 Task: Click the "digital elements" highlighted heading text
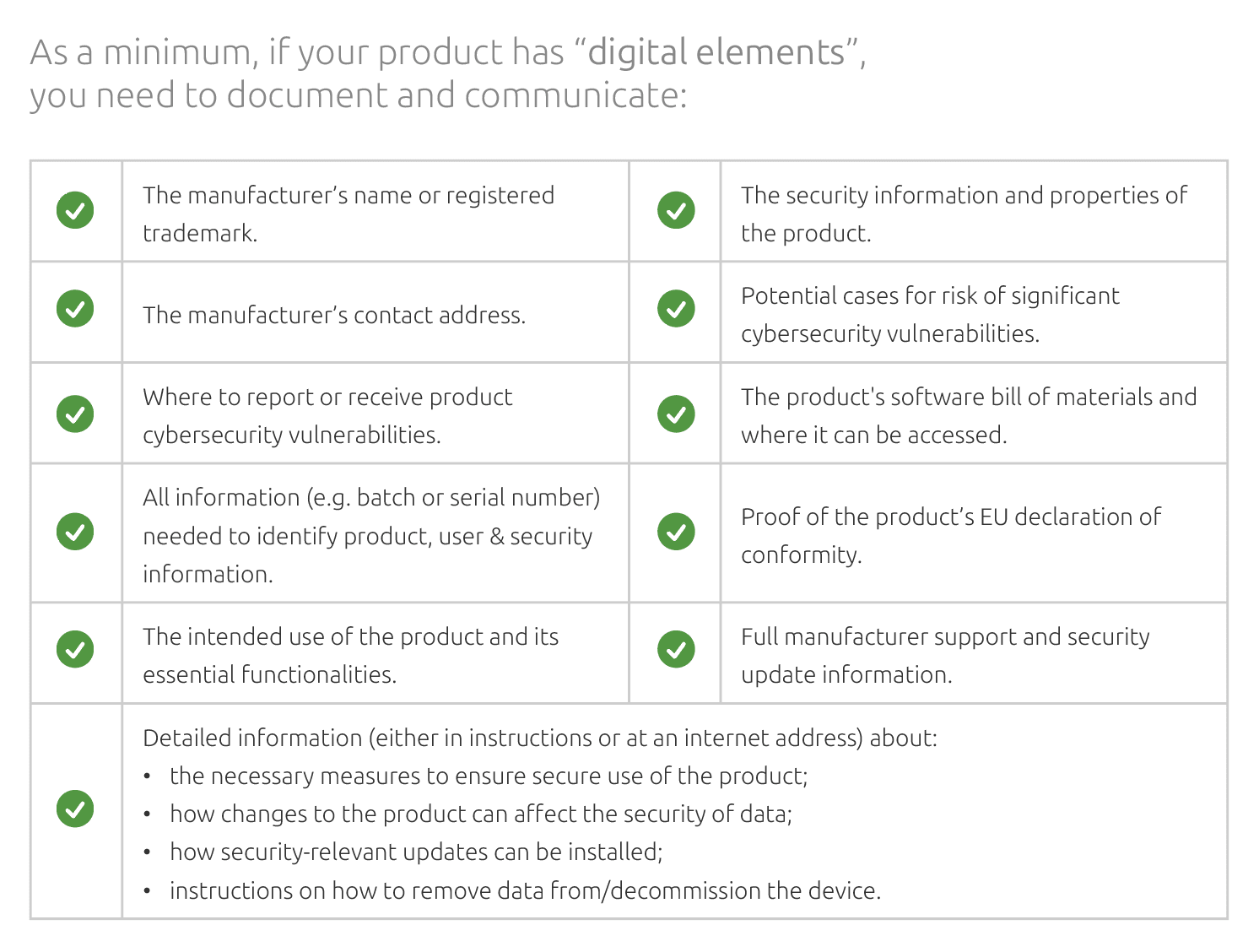(716, 52)
